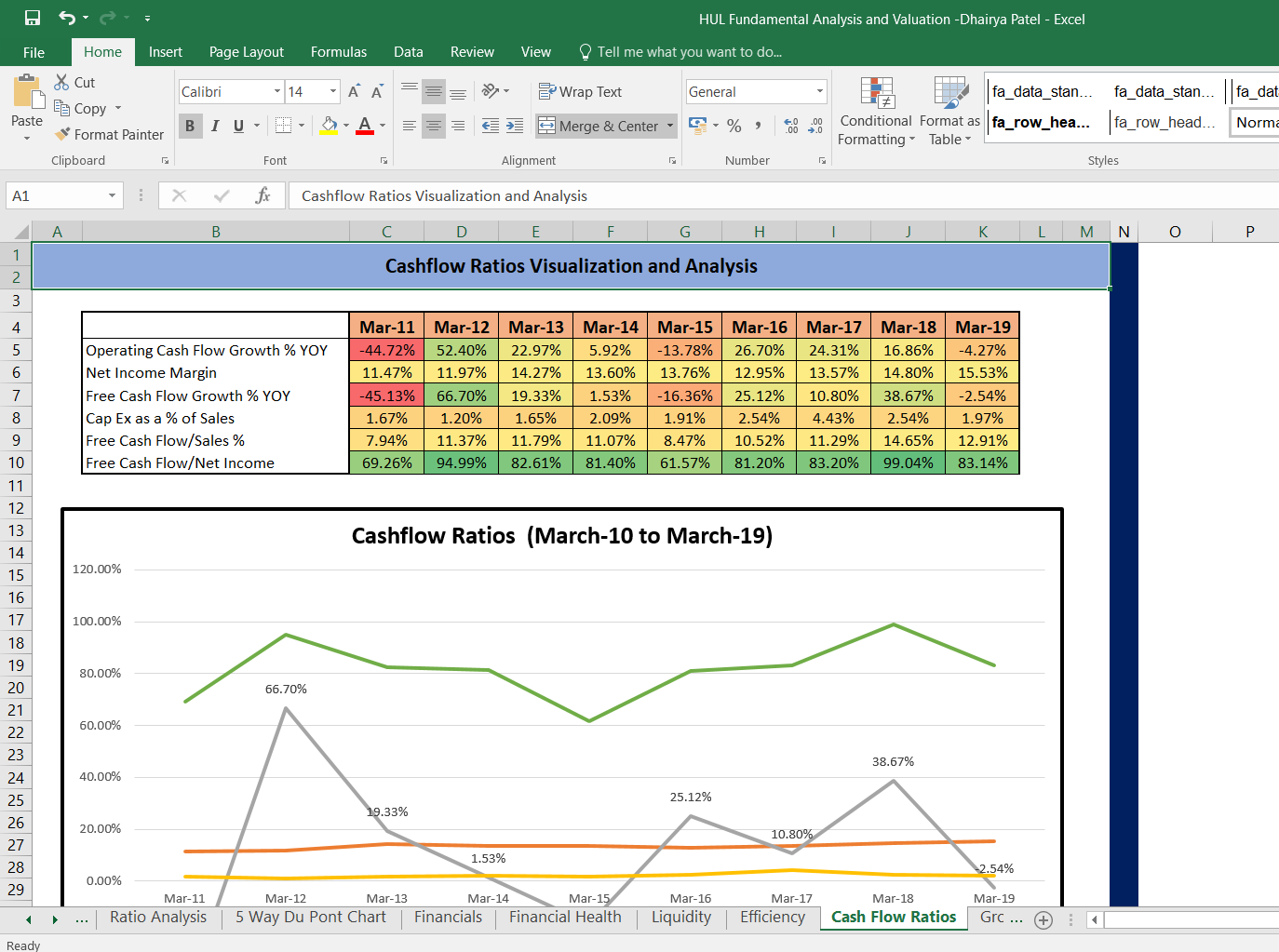Open the Format as Table menu

click(949, 112)
